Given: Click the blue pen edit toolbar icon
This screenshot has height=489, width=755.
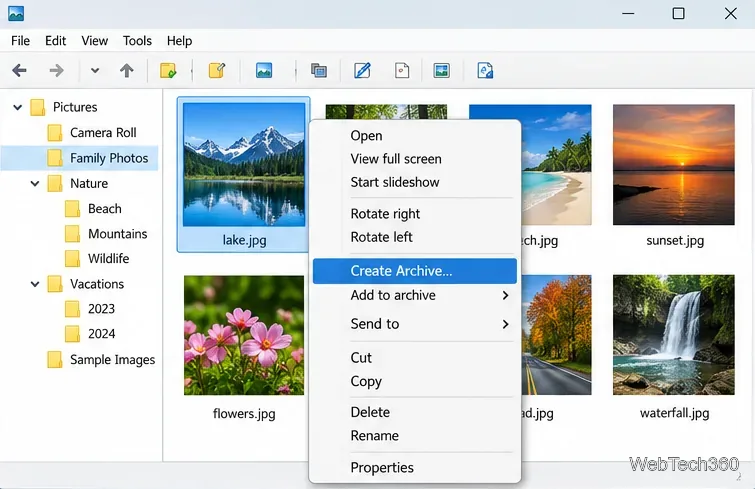Looking at the screenshot, I should pyautogui.click(x=362, y=70).
